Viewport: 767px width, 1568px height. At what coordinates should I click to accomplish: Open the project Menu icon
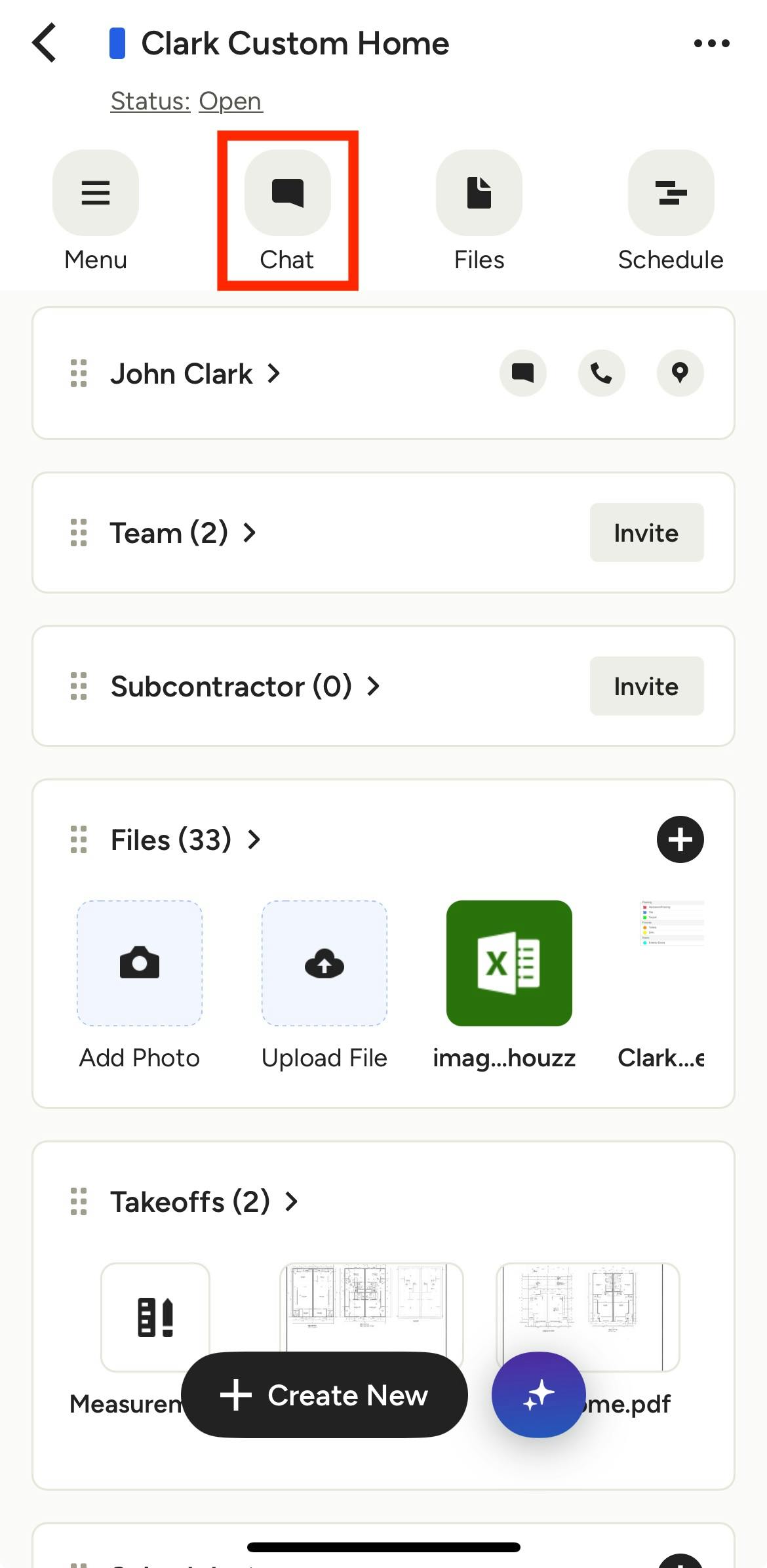[x=96, y=193]
